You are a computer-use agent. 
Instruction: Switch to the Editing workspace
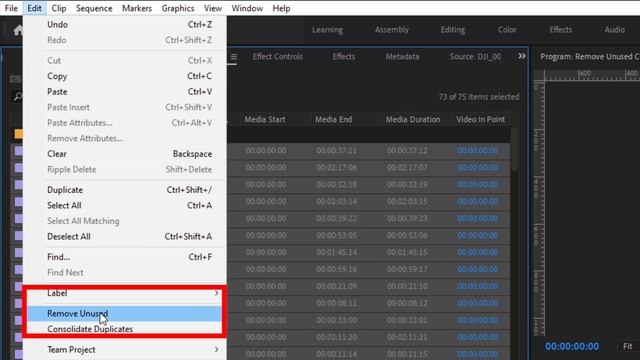point(453,30)
